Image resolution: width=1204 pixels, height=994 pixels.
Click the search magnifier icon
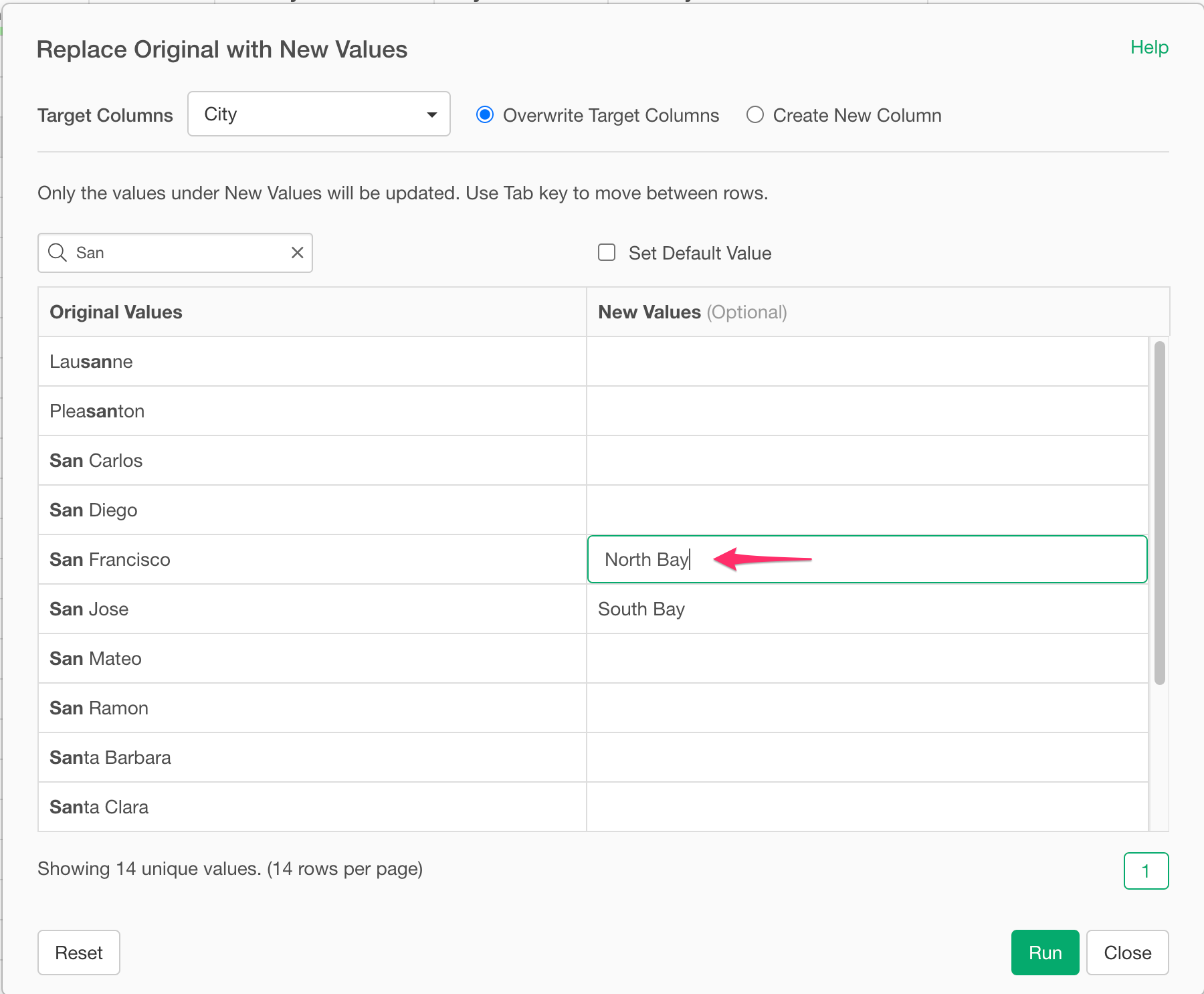coord(58,253)
